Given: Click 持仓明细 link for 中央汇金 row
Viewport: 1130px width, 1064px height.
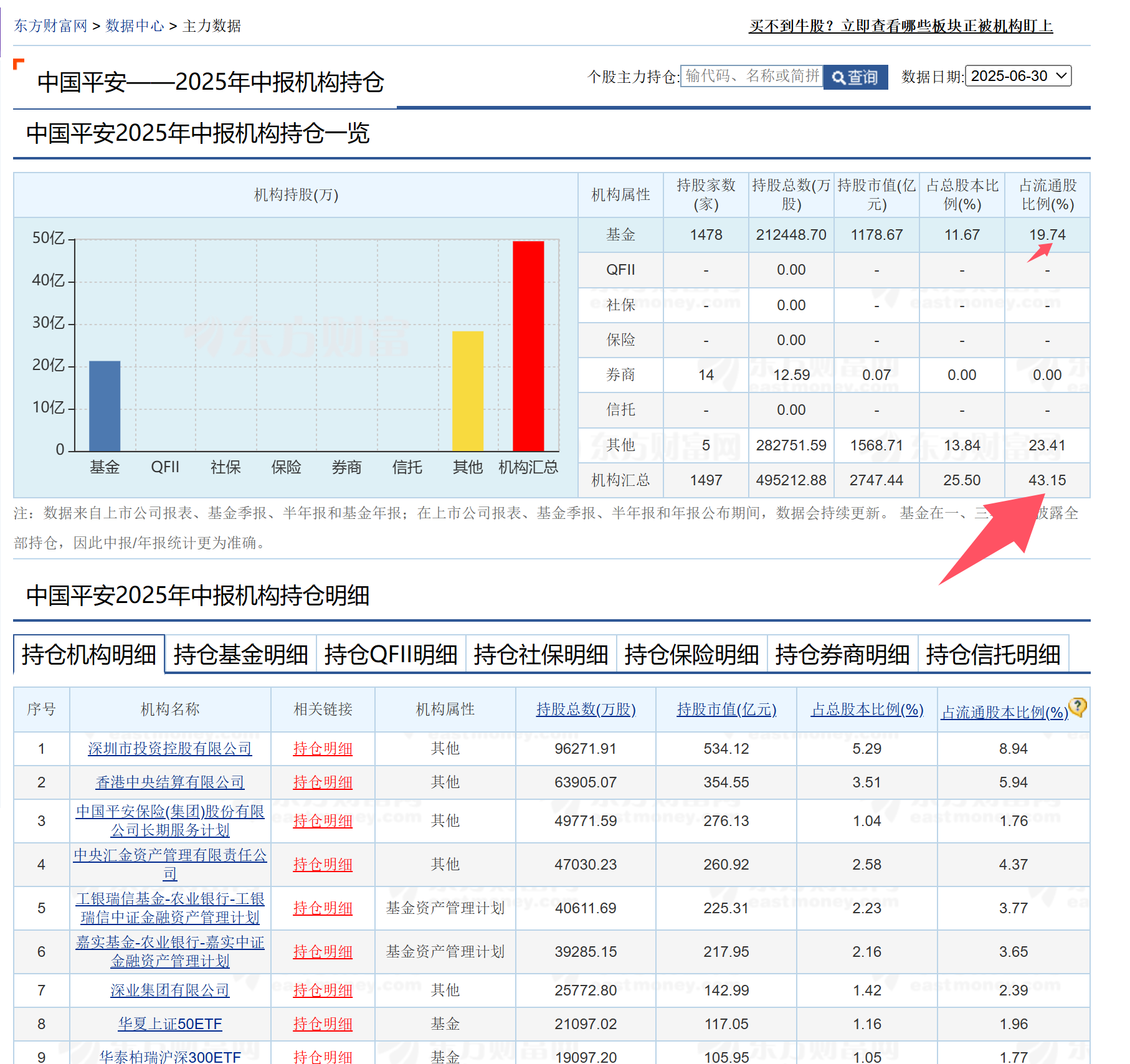Looking at the screenshot, I should (323, 864).
